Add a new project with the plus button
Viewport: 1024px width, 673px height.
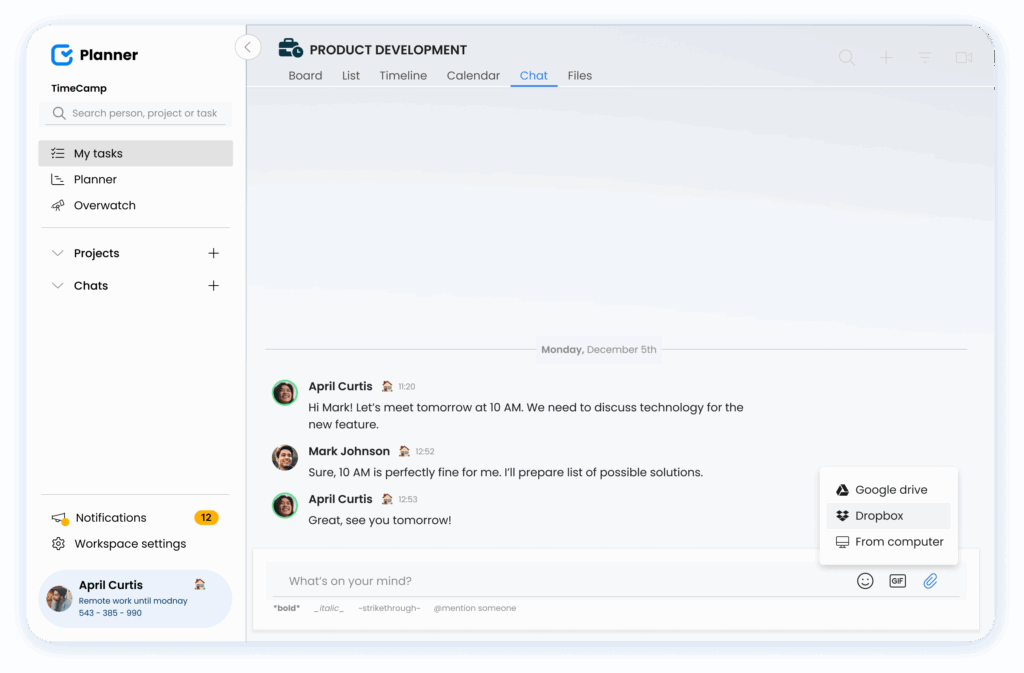[x=213, y=253]
